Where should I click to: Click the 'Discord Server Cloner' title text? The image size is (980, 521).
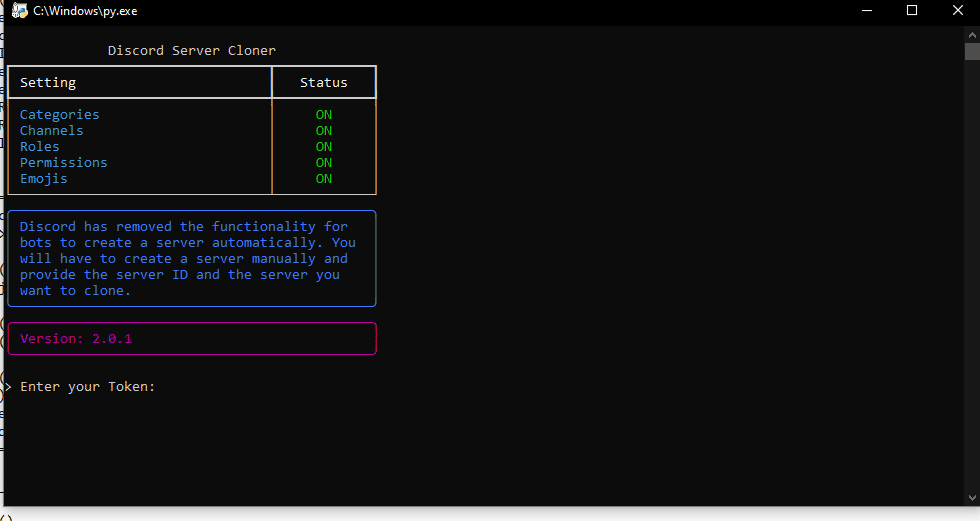pos(192,51)
